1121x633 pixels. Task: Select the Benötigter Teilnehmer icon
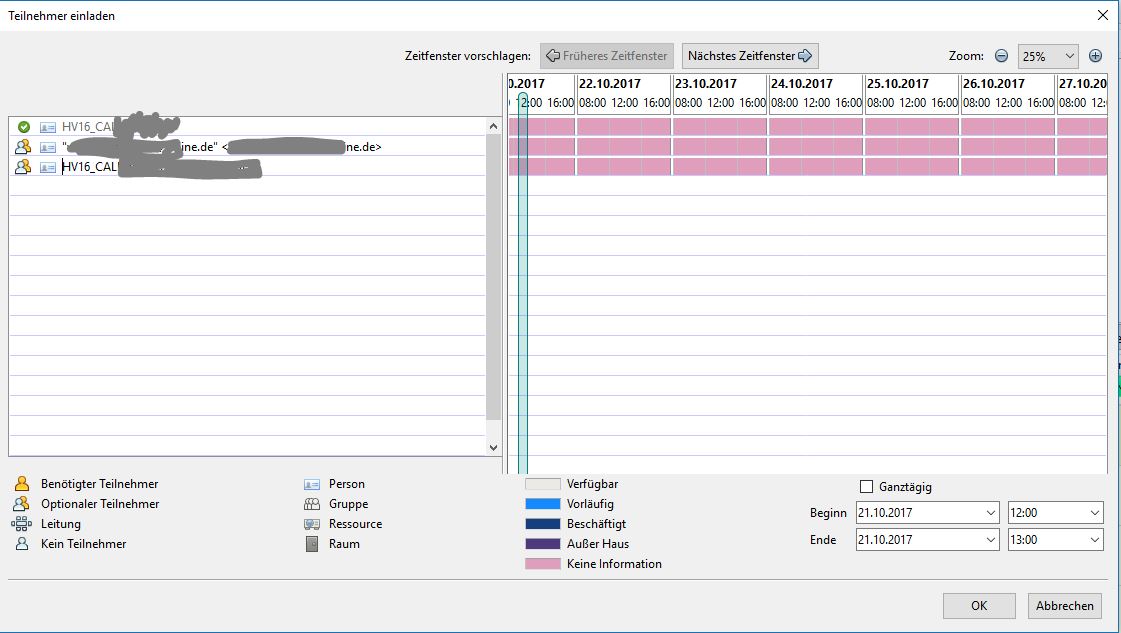(24, 483)
